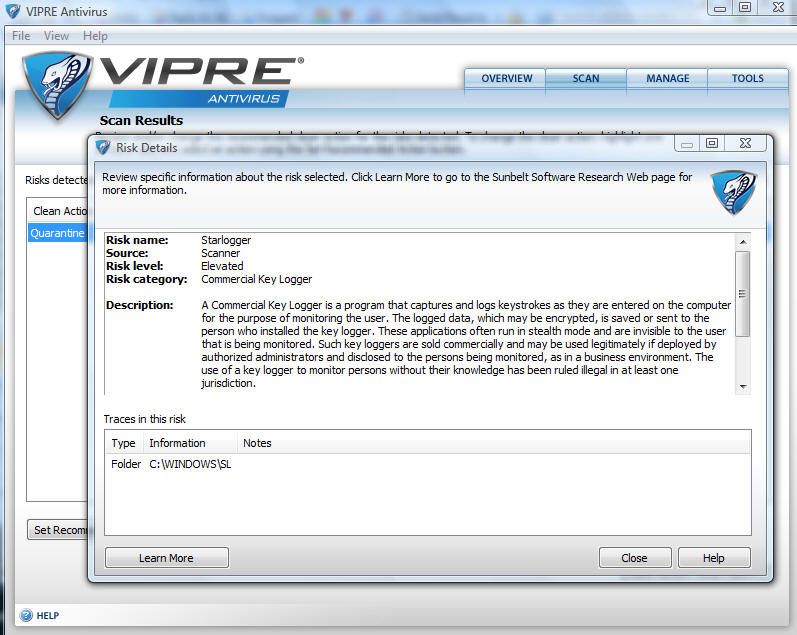The width and height of the screenshot is (797, 635).
Task: Click the Close button in the dialog
Action: click(634, 558)
